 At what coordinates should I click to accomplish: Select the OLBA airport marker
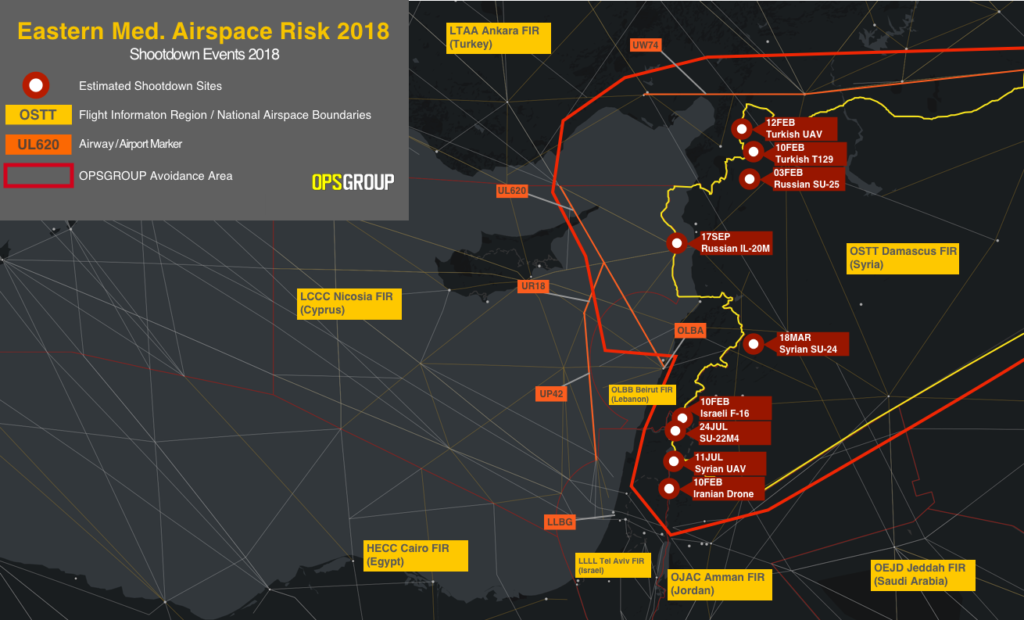(x=691, y=330)
